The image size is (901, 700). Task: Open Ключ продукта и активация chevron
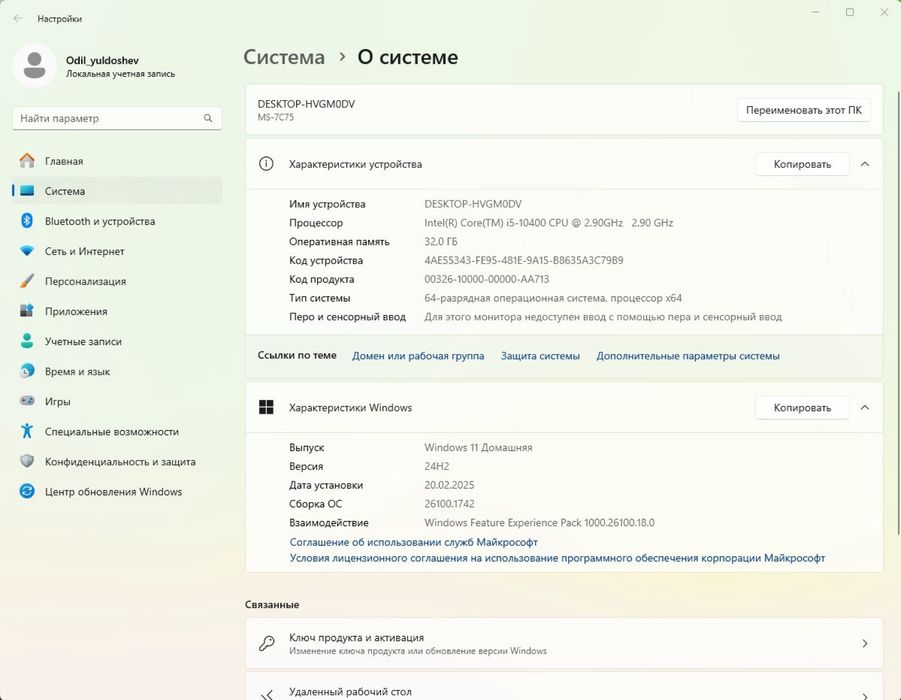point(864,644)
